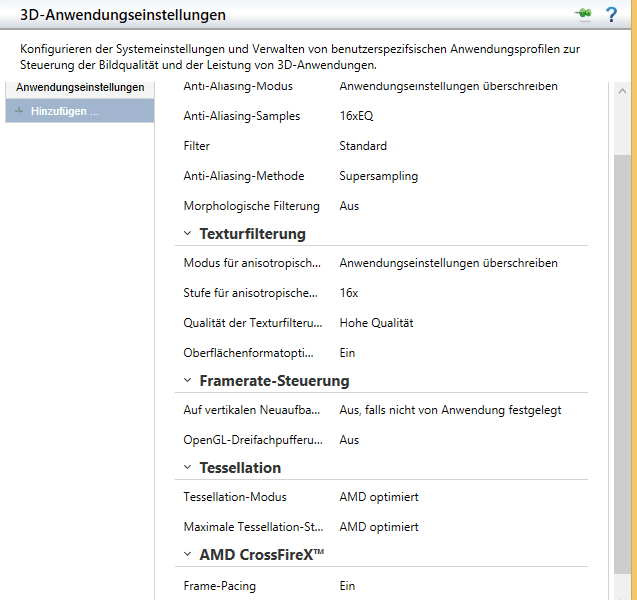Open Tessellation-Modus value AMD optimiert
This screenshot has width=637, height=600.
(379, 497)
